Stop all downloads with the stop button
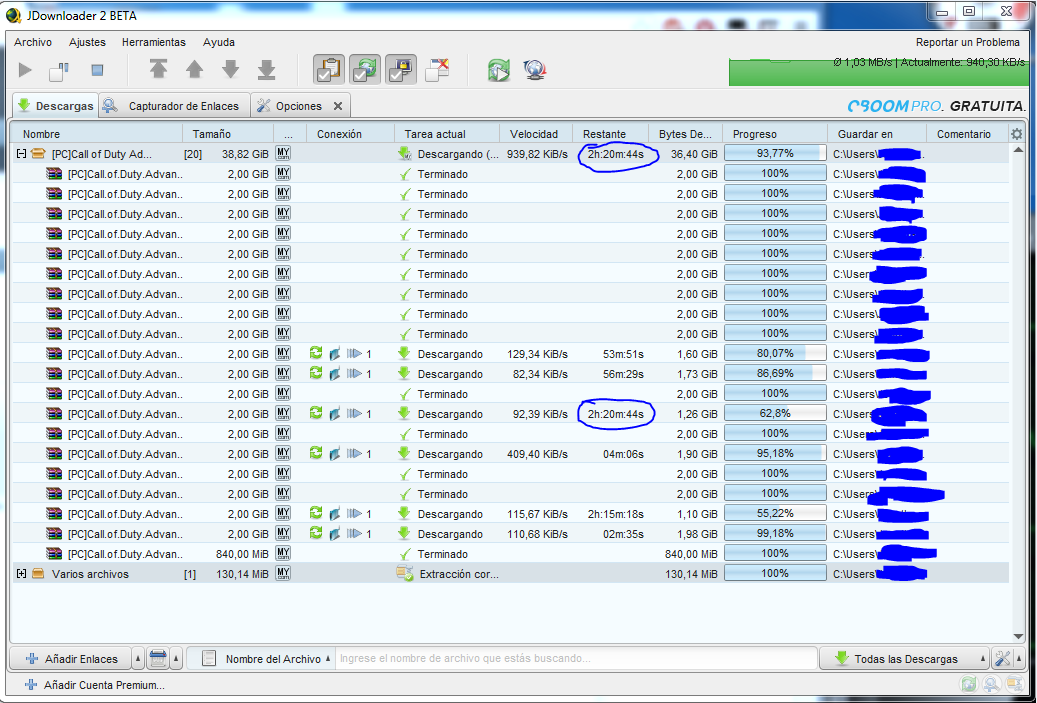Screen dimensions: 1037x703 [x=97, y=69]
